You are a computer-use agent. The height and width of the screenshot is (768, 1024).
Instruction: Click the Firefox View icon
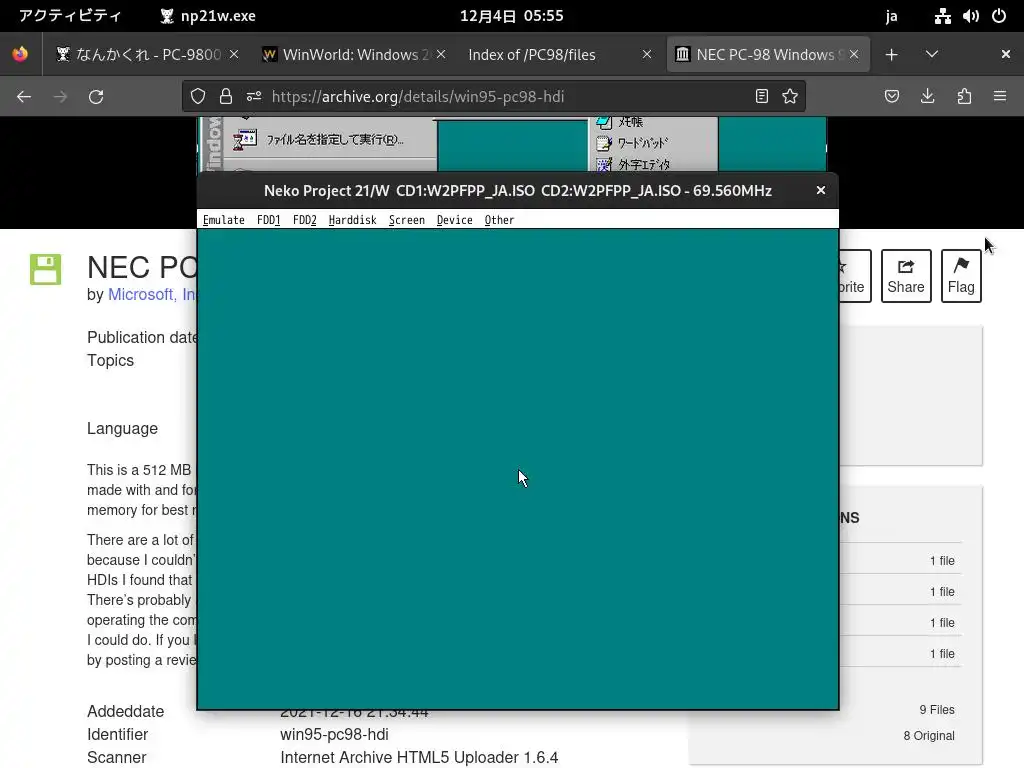point(20,54)
